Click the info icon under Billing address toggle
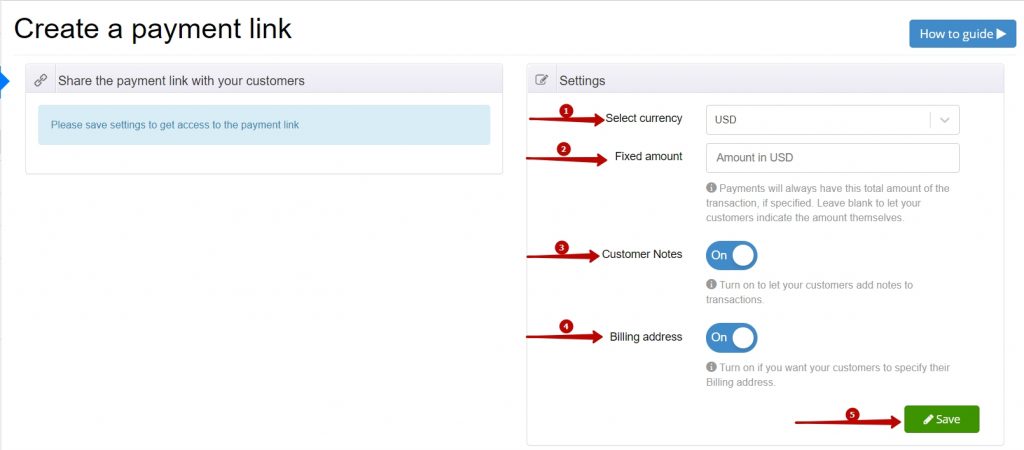 (711, 367)
